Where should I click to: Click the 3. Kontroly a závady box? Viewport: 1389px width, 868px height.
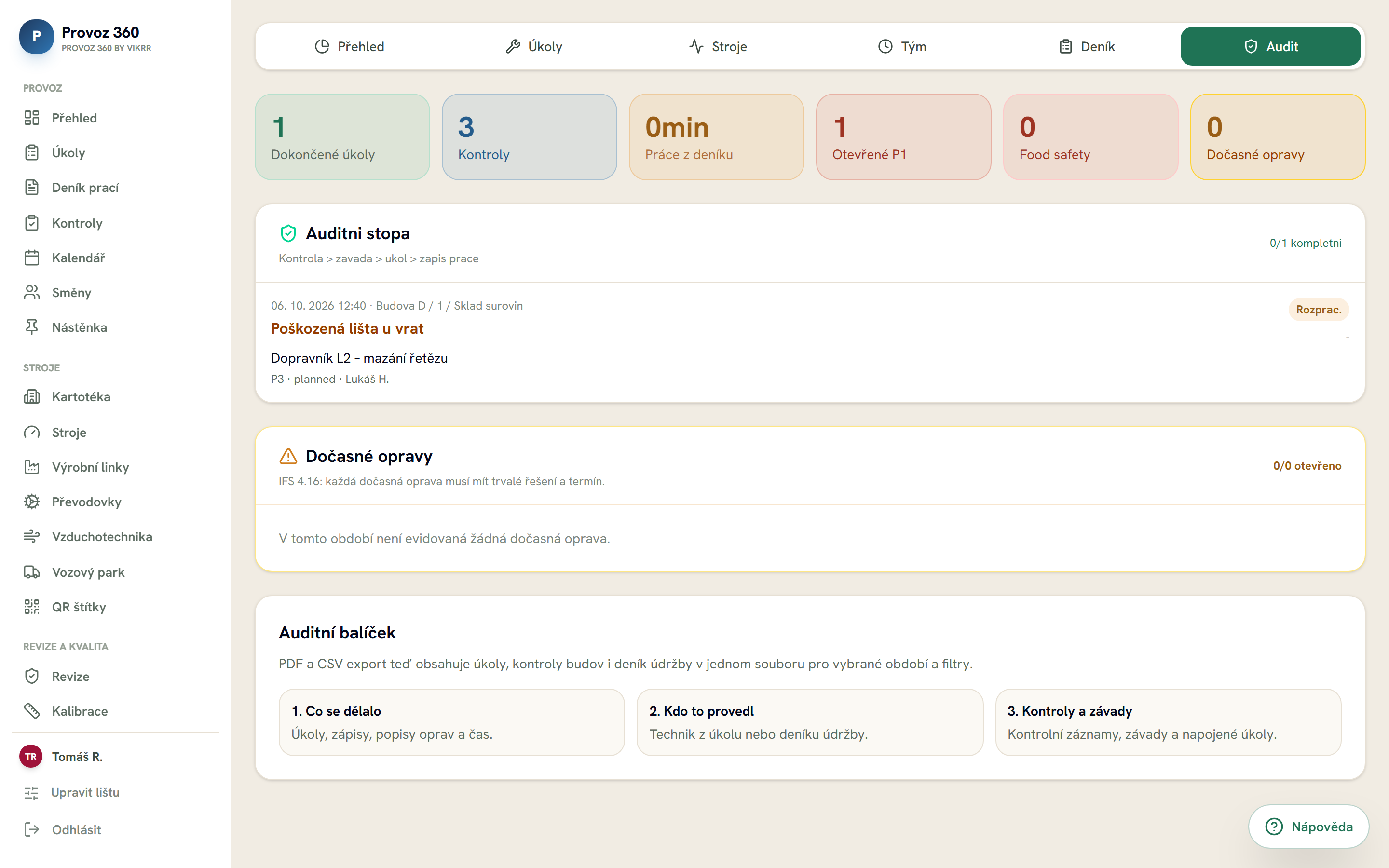click(x=1168, y=722)
